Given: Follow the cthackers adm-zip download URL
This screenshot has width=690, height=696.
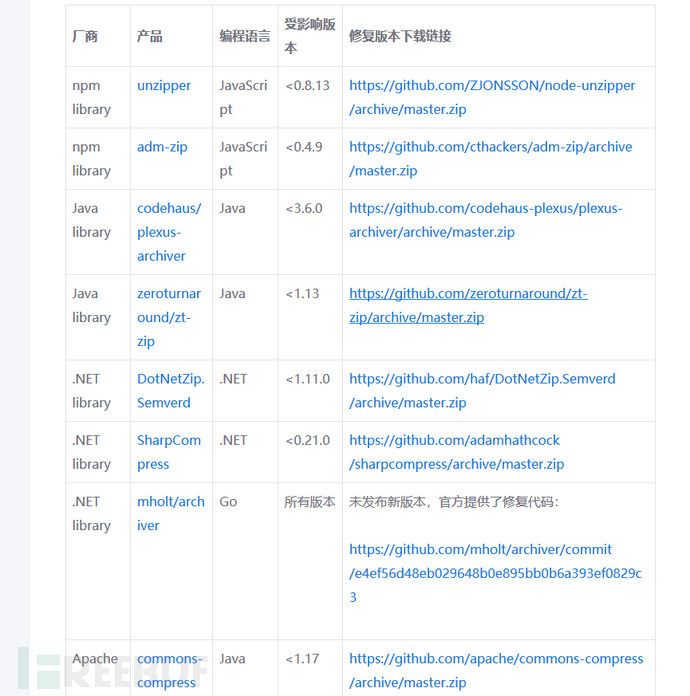Looking at the screenshot, I should (x=491, y=158).
